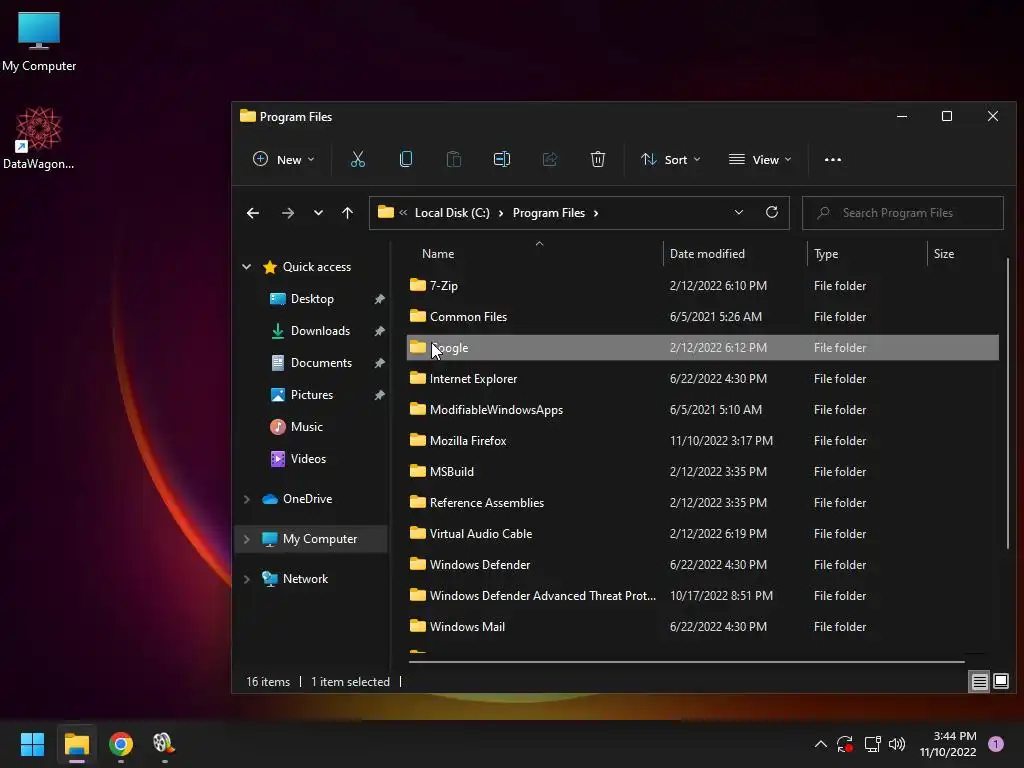The width and height of the screenshot is (1024, 768).
Task: Unpin Downloads via its pin icon
Action: 379,331
